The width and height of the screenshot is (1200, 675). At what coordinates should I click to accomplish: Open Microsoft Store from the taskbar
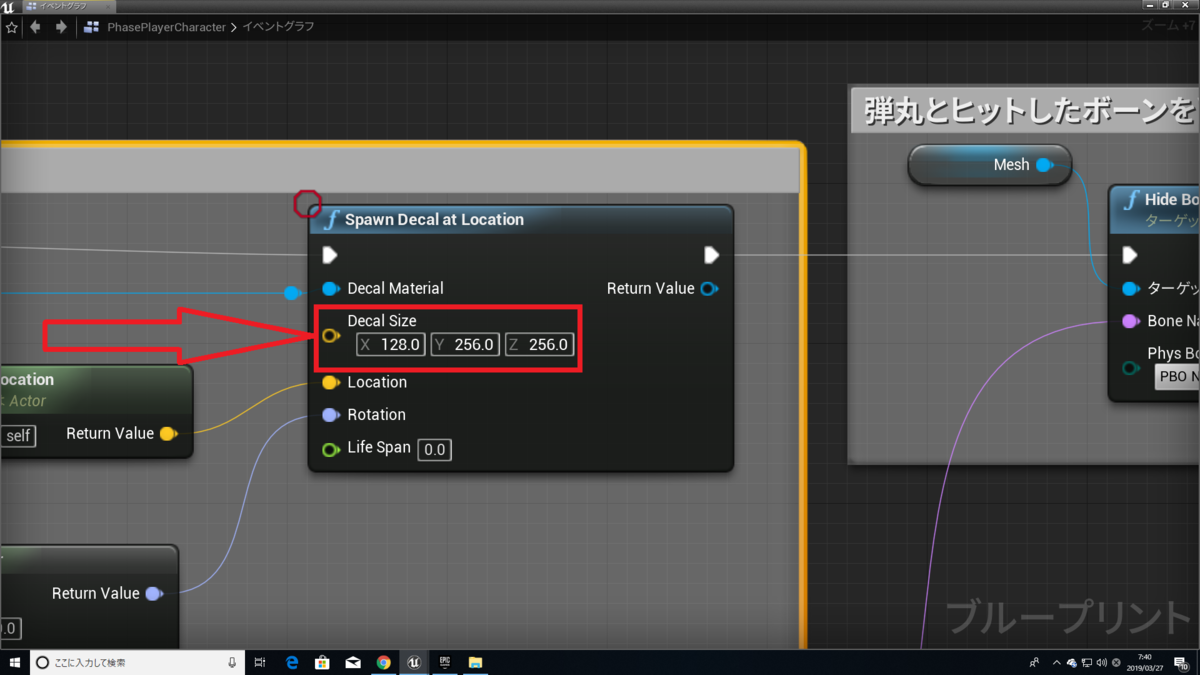click(322, 662)
